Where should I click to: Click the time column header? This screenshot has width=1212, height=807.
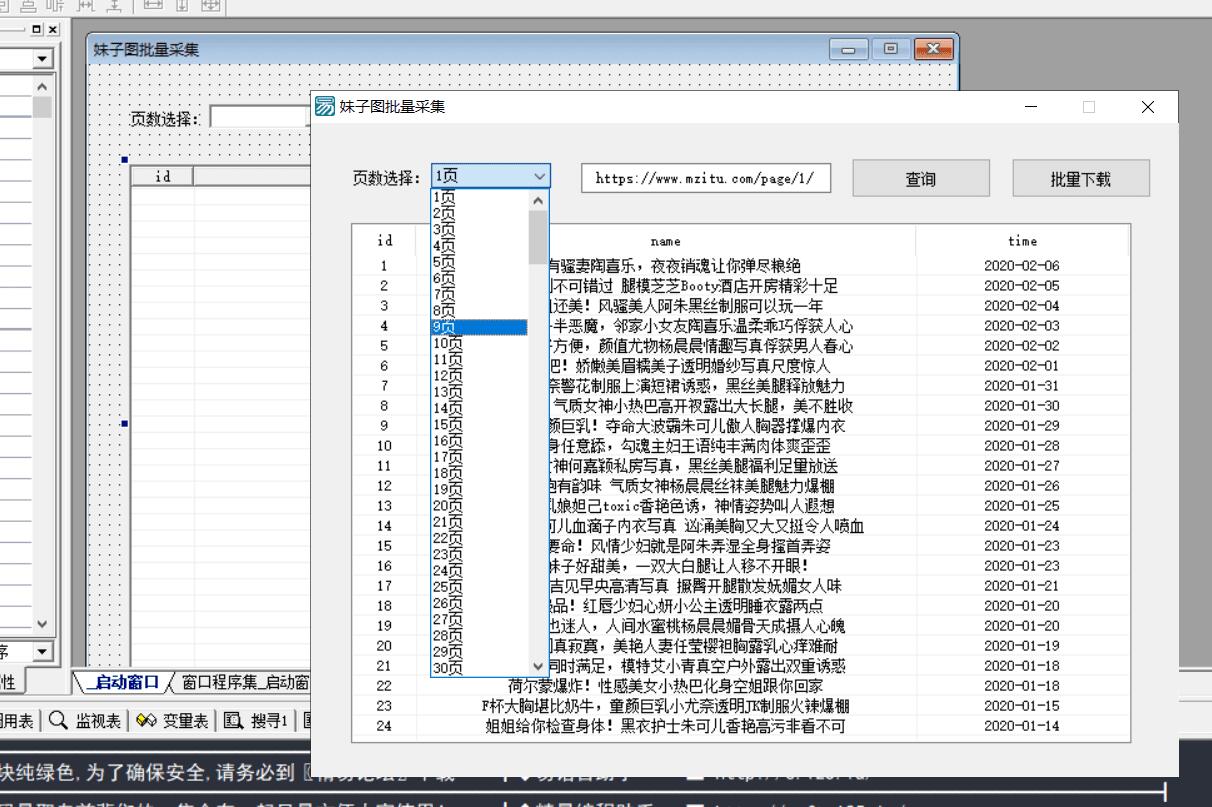1022,241
